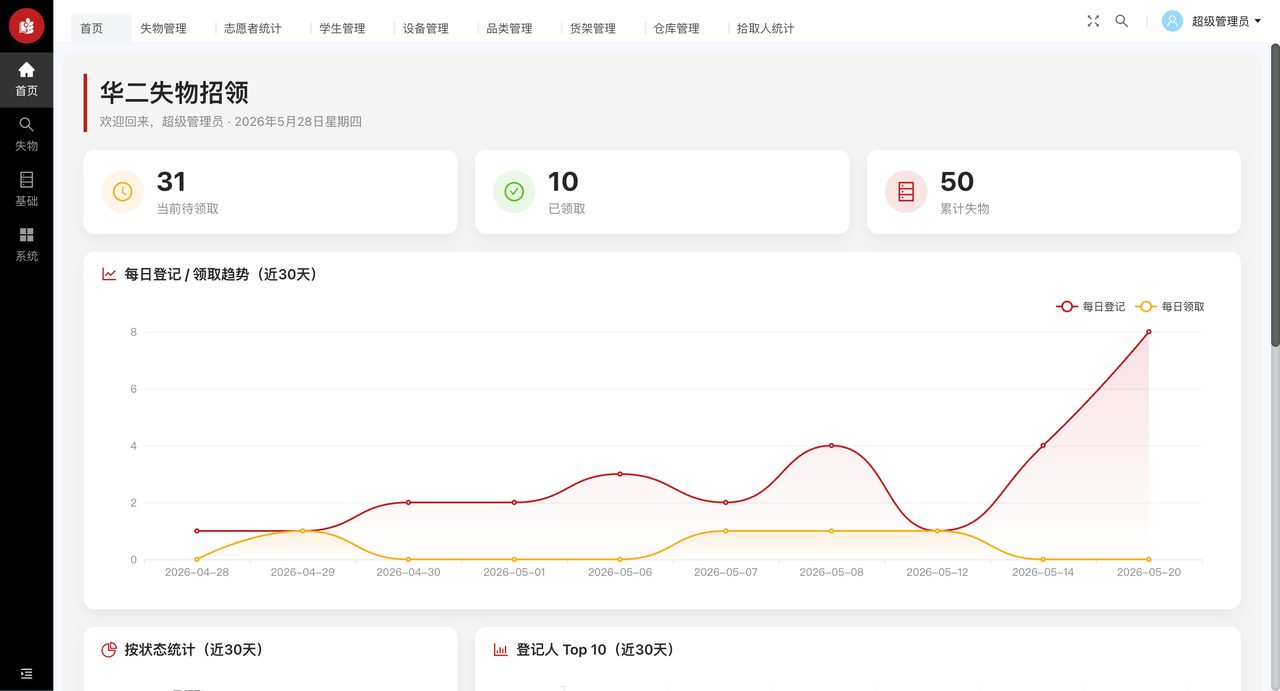Open the 基础 sidebar section
This screenshot has height=691, width=1280.
click(26, 188)
